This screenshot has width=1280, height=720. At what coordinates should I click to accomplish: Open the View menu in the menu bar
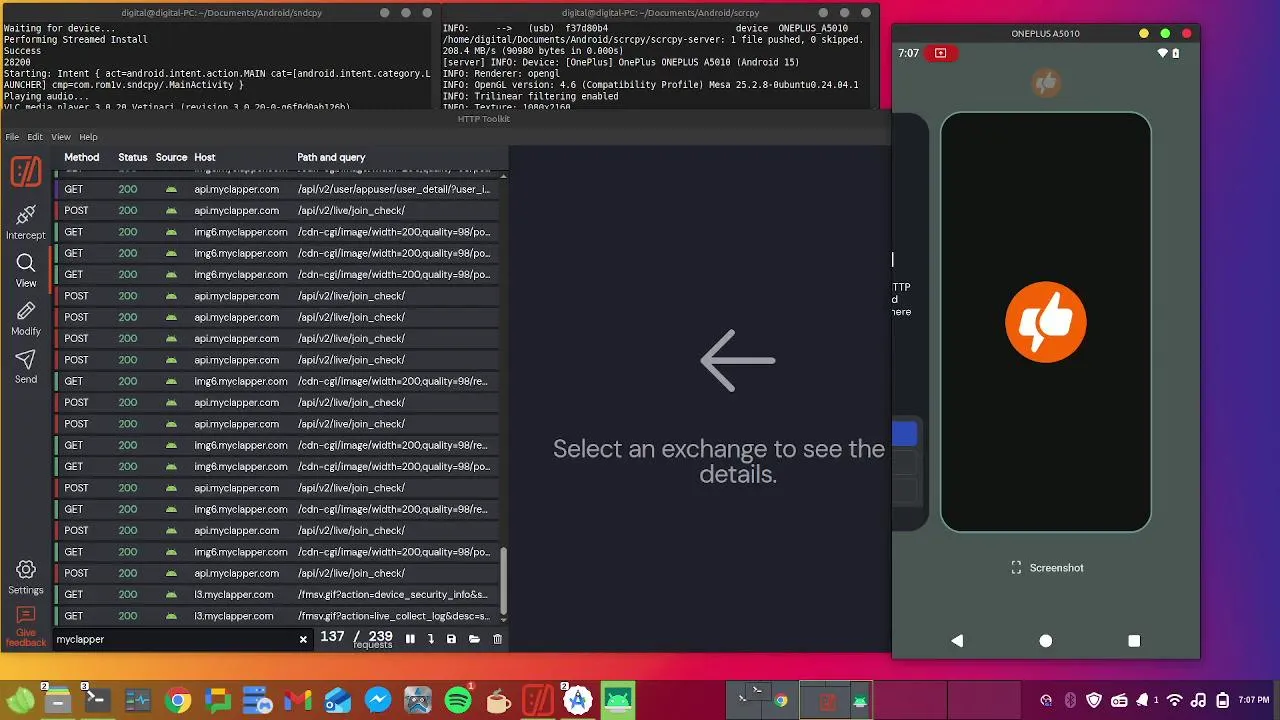[x=61, y=137]
